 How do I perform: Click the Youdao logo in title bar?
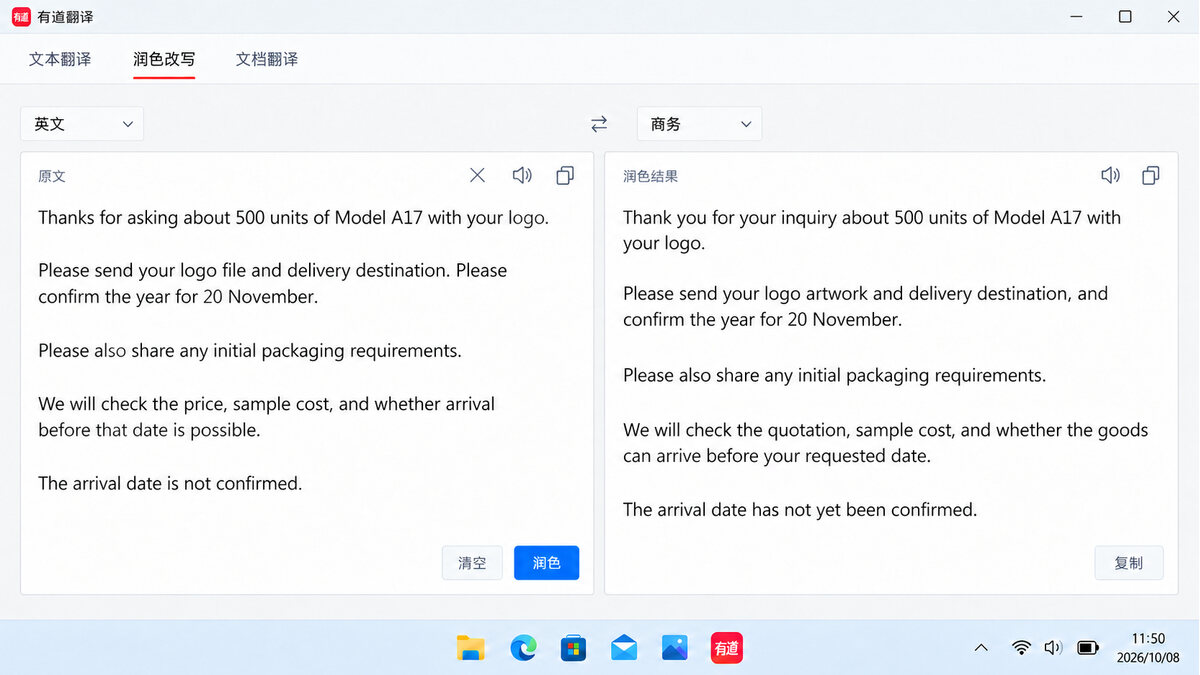tap(21, 17)
